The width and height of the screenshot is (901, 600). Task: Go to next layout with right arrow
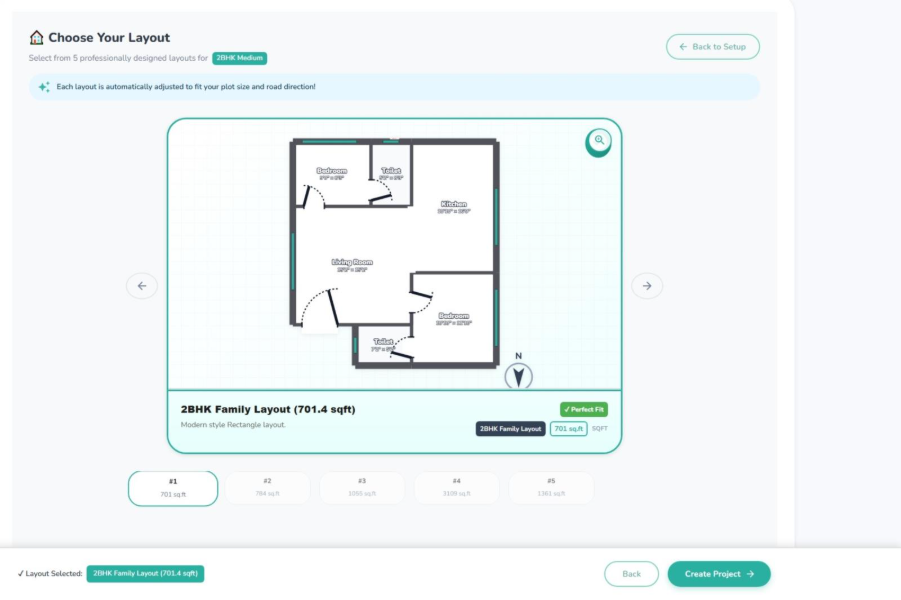click(x=647, y=286)
